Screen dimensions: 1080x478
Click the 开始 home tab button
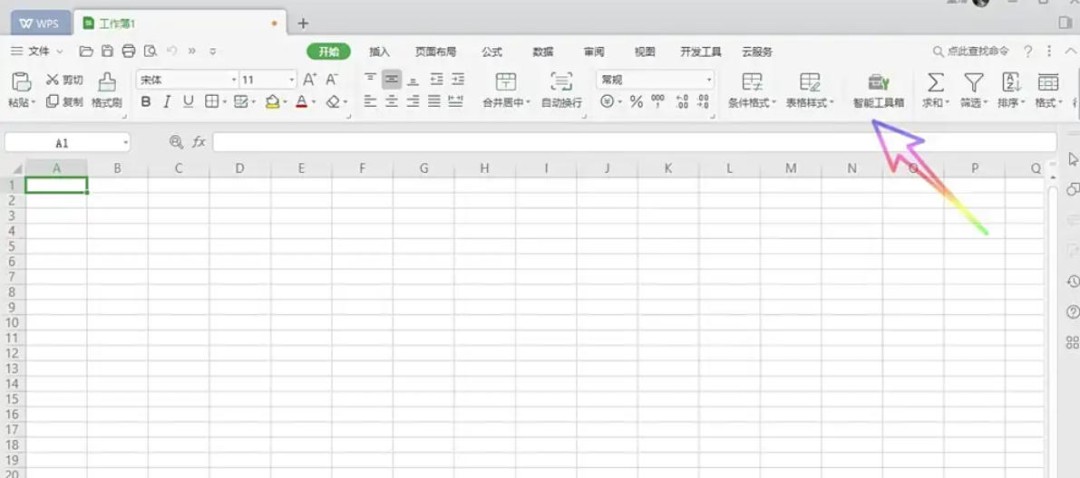(x=329, y=52)
